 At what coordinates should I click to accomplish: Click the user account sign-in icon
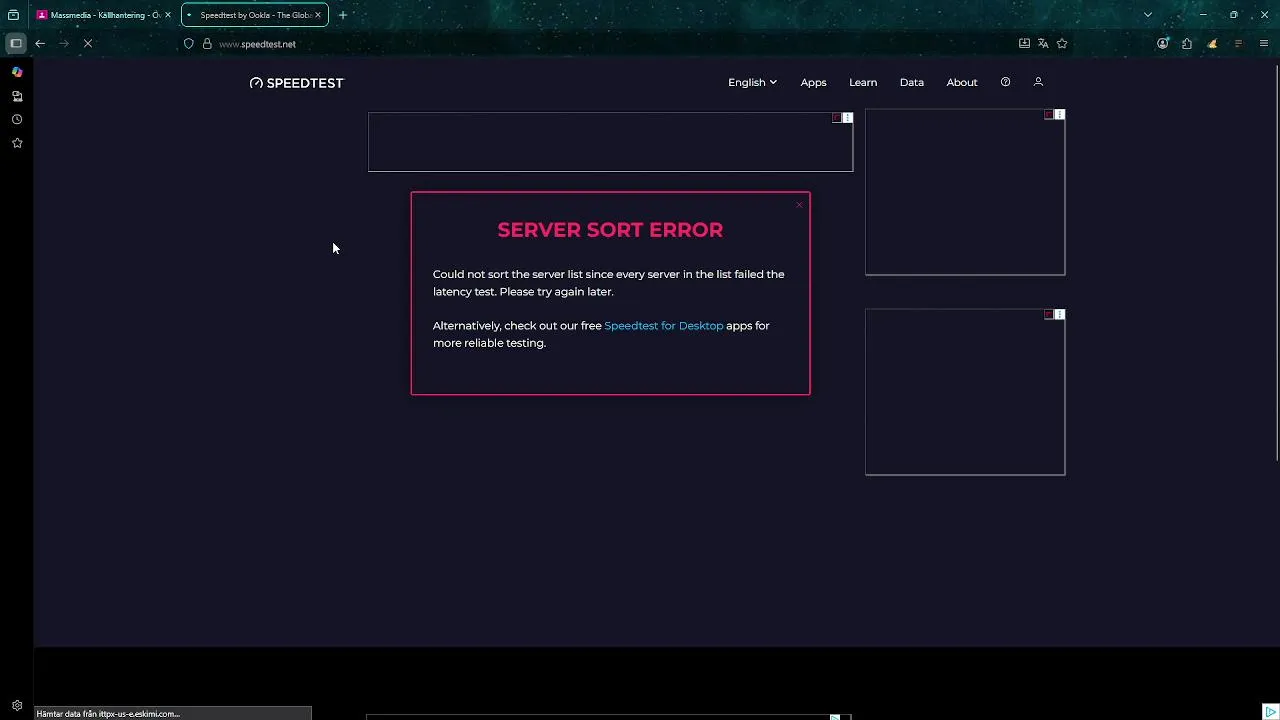pos(1038,82)
